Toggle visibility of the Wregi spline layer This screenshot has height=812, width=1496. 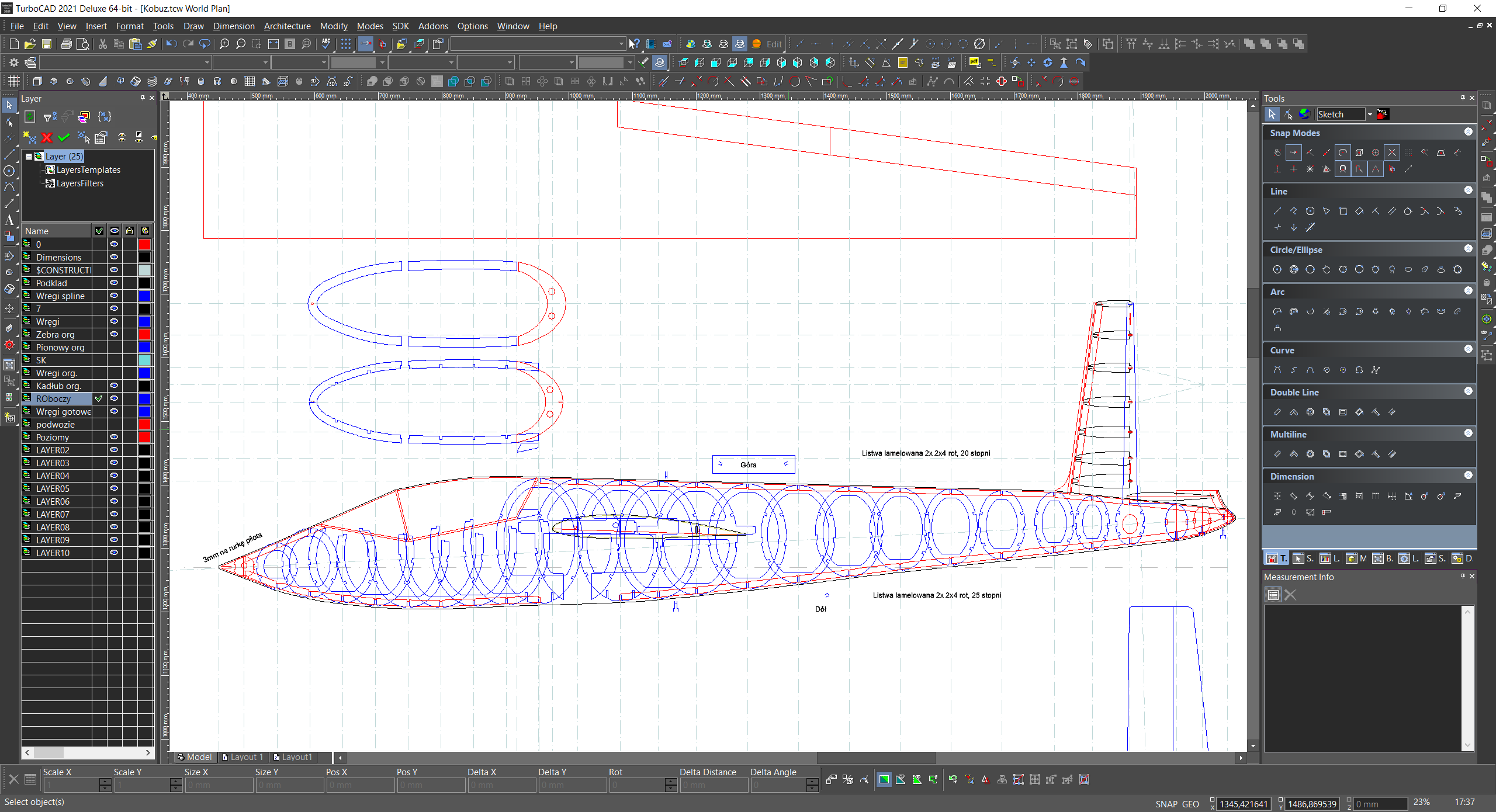(x=114, y=296)
